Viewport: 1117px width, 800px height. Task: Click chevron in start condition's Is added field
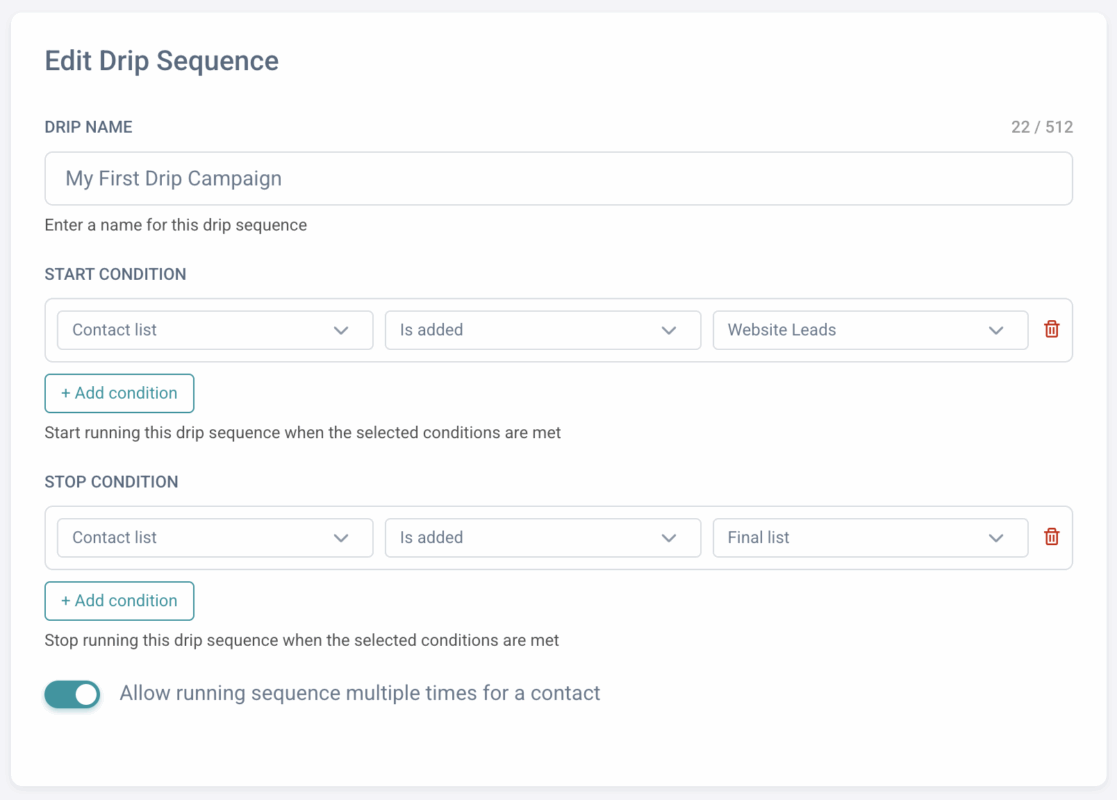pos(668,330)
